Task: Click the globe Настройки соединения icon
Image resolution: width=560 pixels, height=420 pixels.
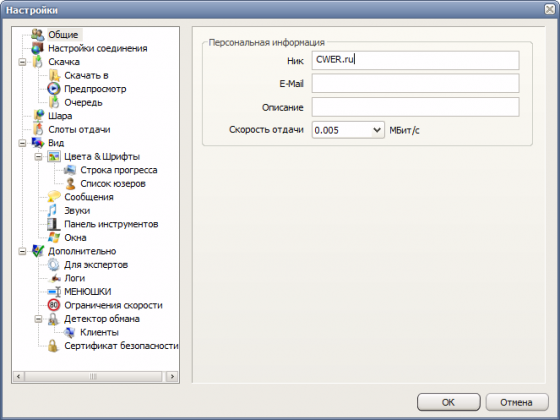Action: (x=38, y=48)
